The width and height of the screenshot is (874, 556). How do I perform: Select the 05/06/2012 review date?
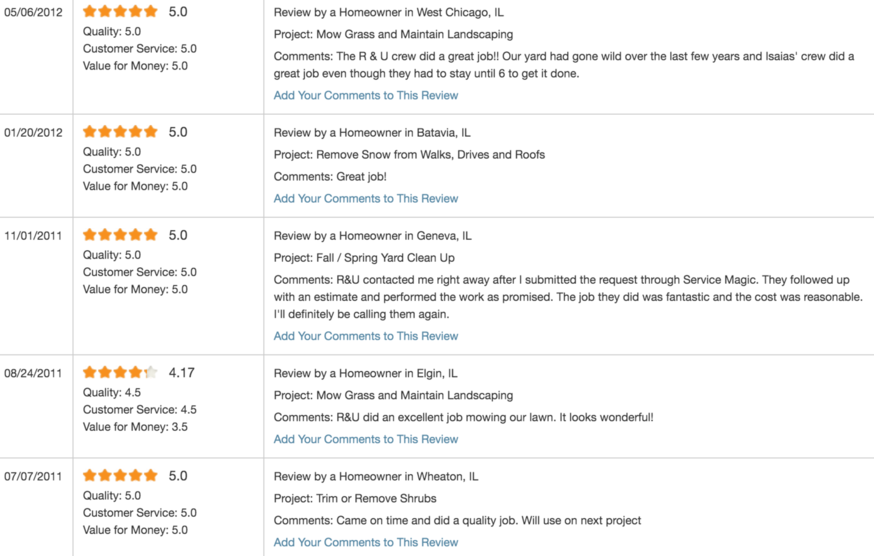[33, 12]
